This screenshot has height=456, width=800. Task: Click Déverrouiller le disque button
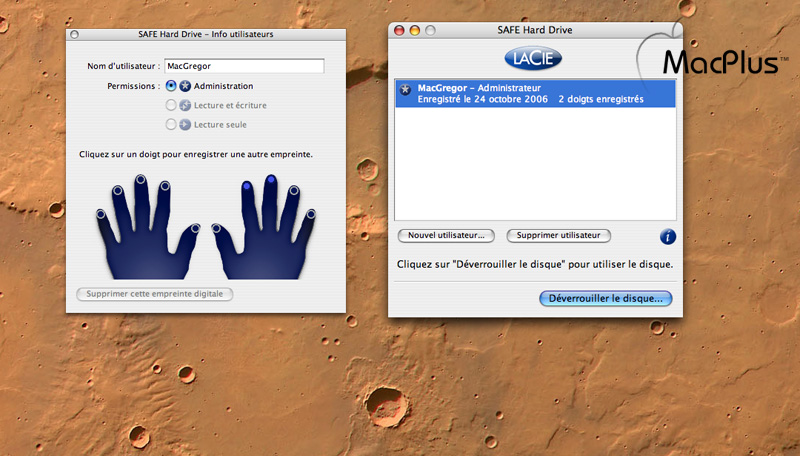pyautogui.click(x=606, y=298)
